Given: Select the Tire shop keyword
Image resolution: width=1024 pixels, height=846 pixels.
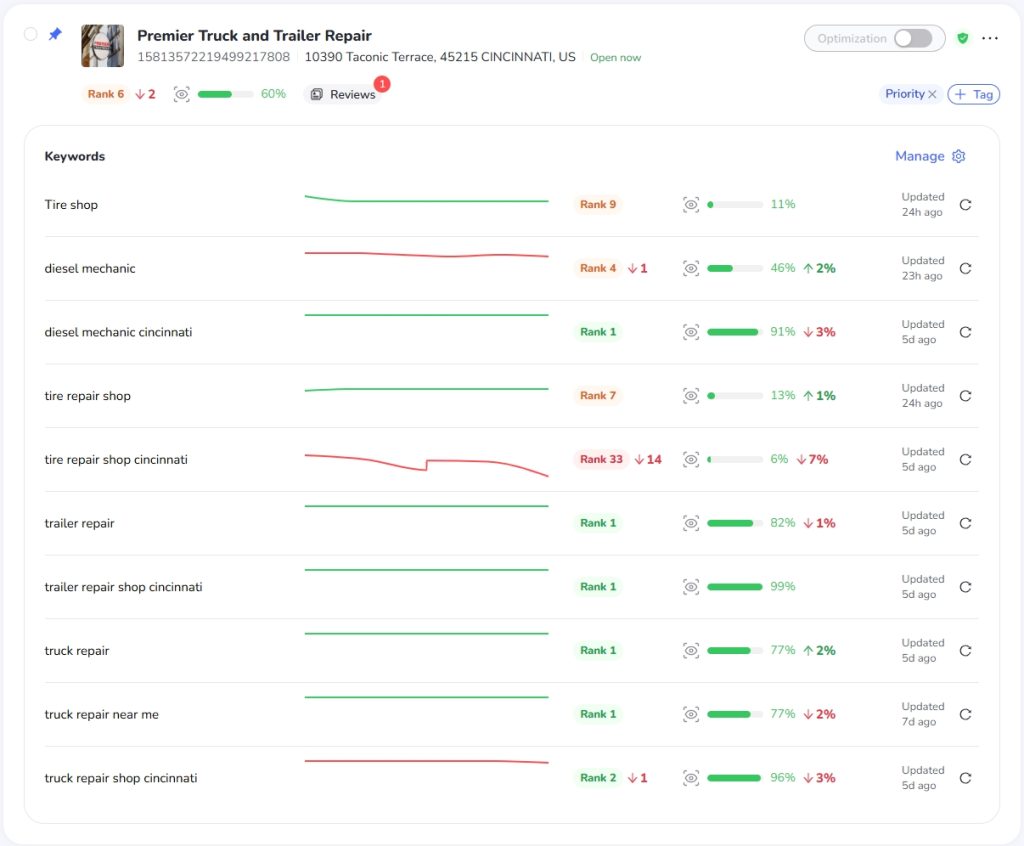Looking at the screenshot, I should point(71,204).
